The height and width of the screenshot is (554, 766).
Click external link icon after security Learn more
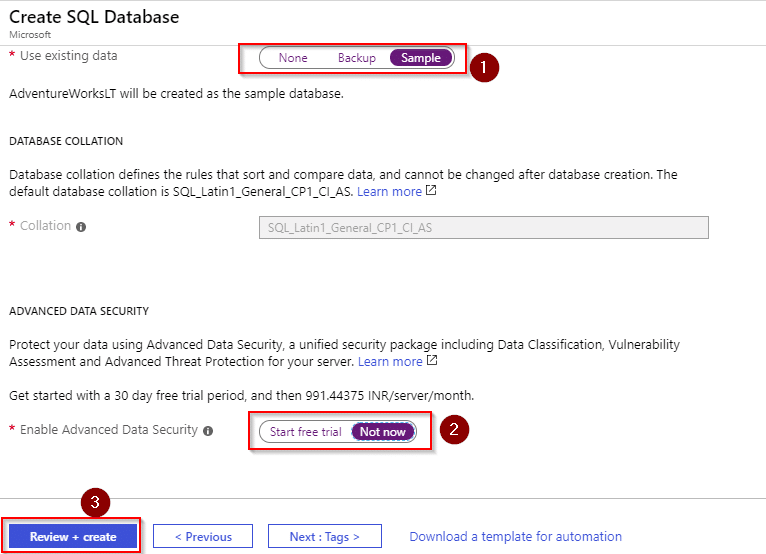point(432,360)
